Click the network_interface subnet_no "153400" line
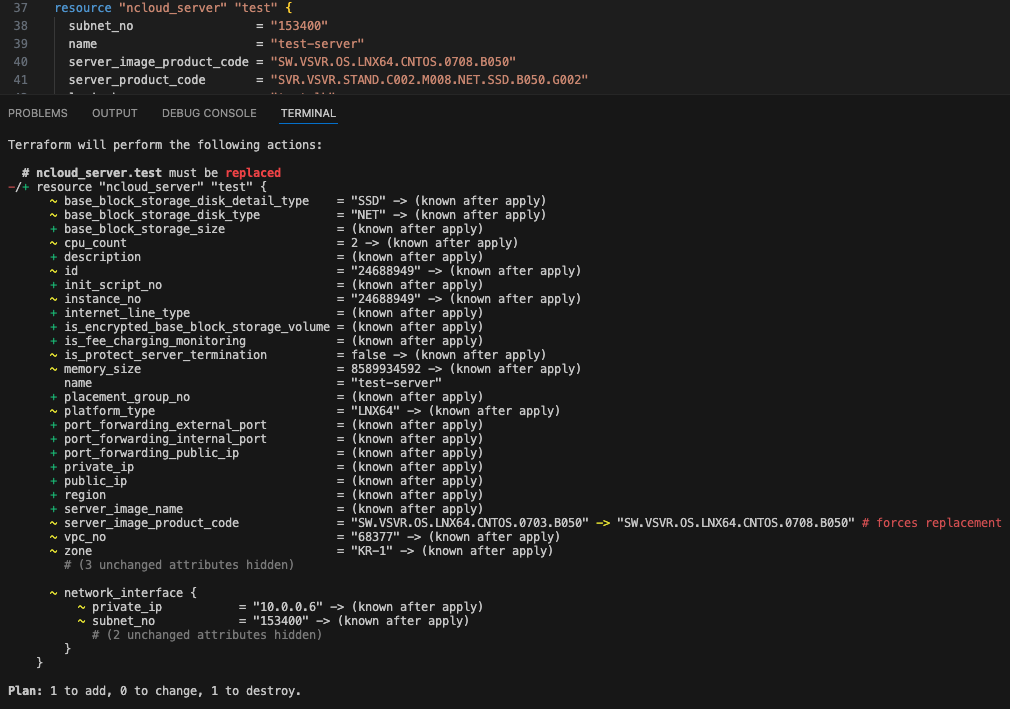This screenshot has width=1010, height=709. pyautogui.click(x=274, y=621)
